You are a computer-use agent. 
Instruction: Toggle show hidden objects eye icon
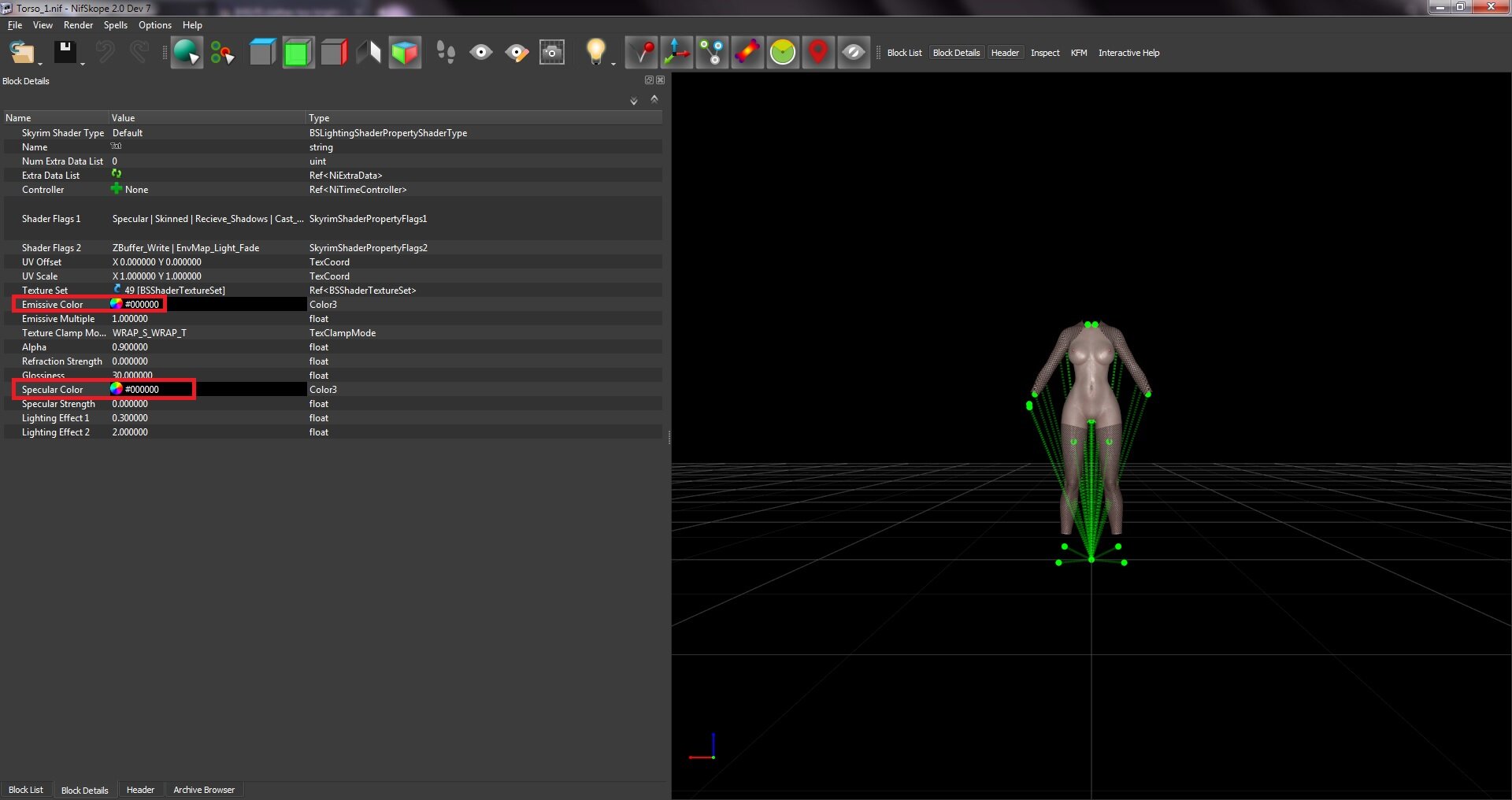click(854, 53)
